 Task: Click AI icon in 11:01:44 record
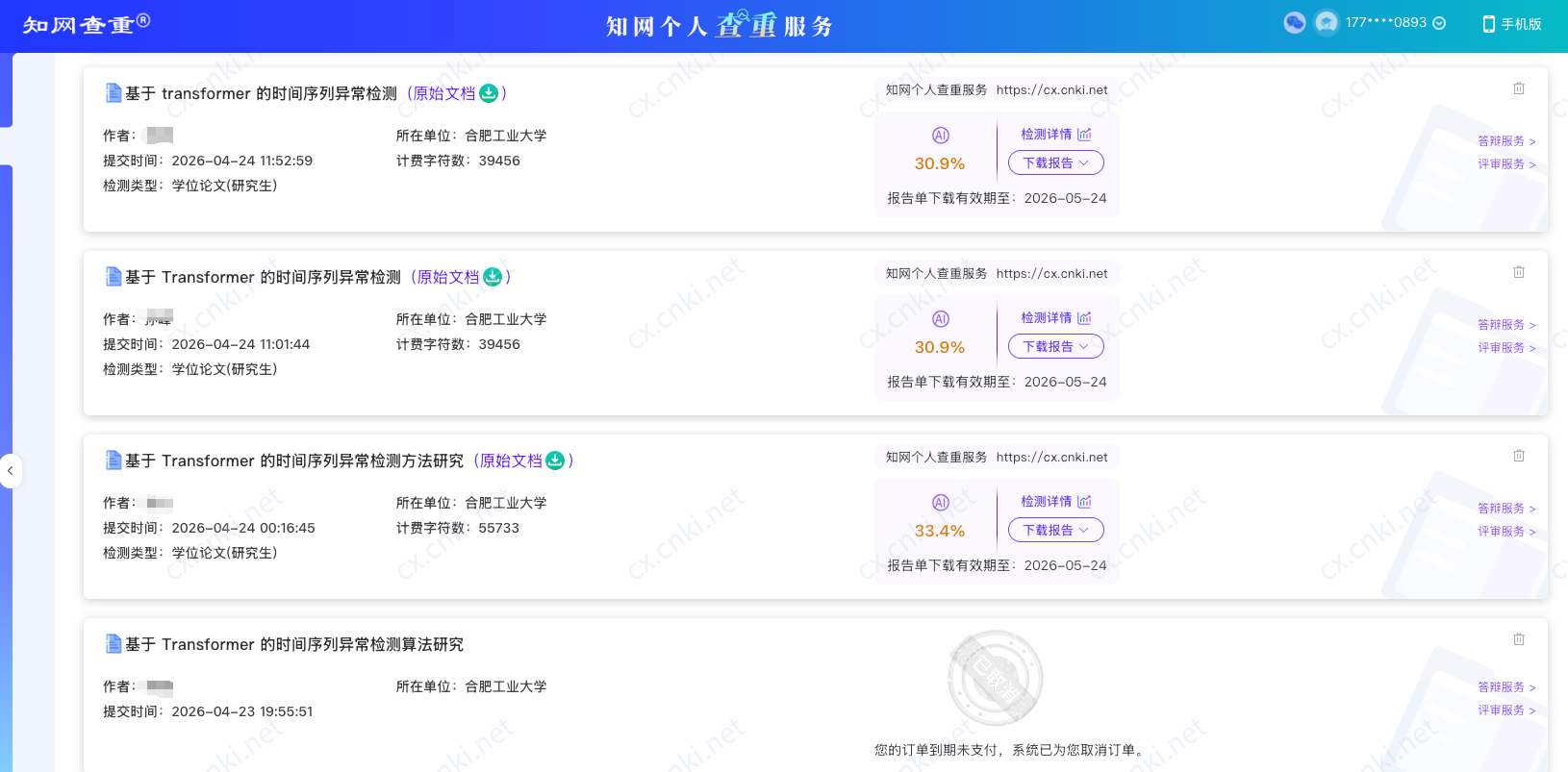tap(941, 319)
